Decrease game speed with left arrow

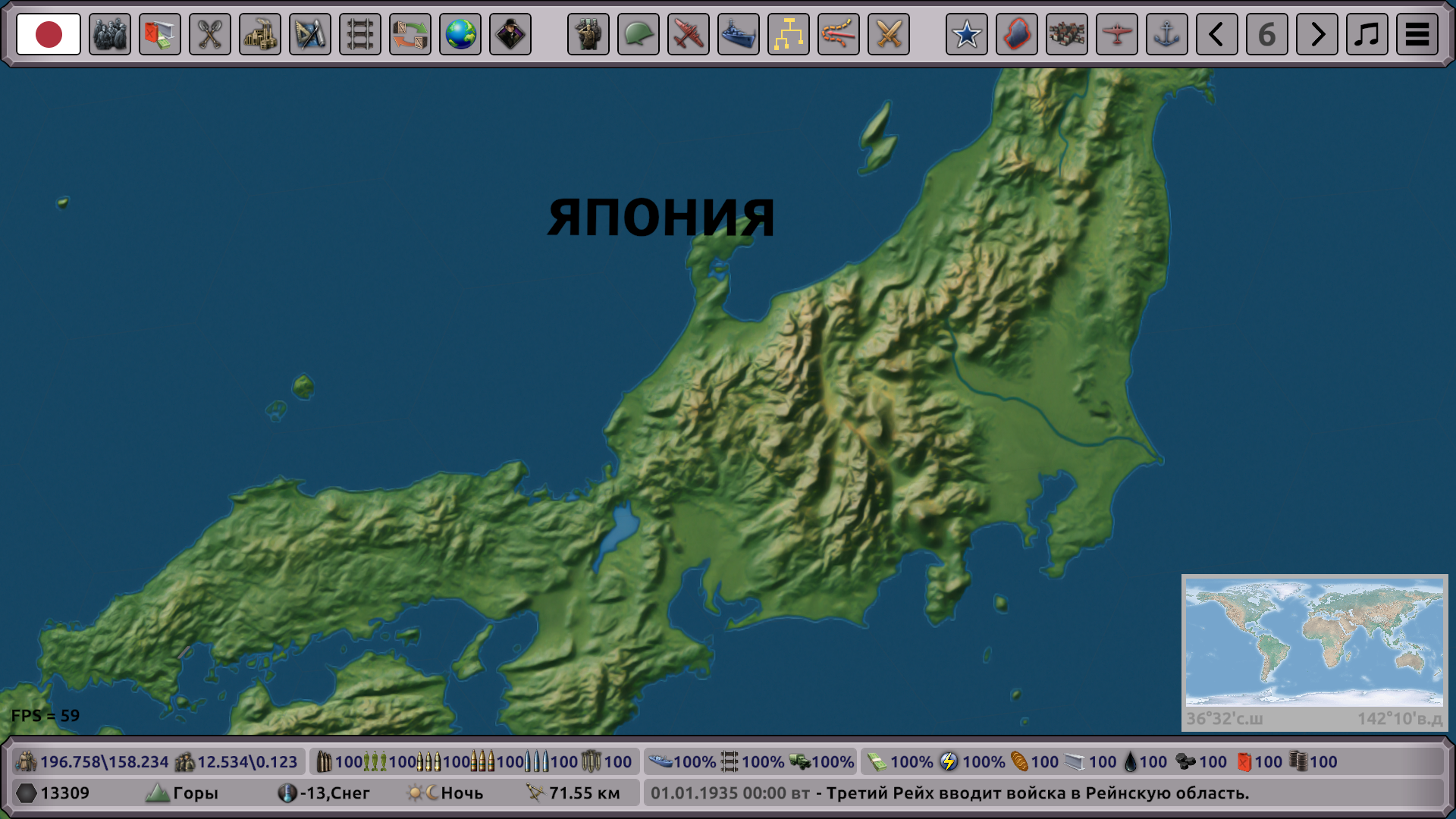point(1217,34)
